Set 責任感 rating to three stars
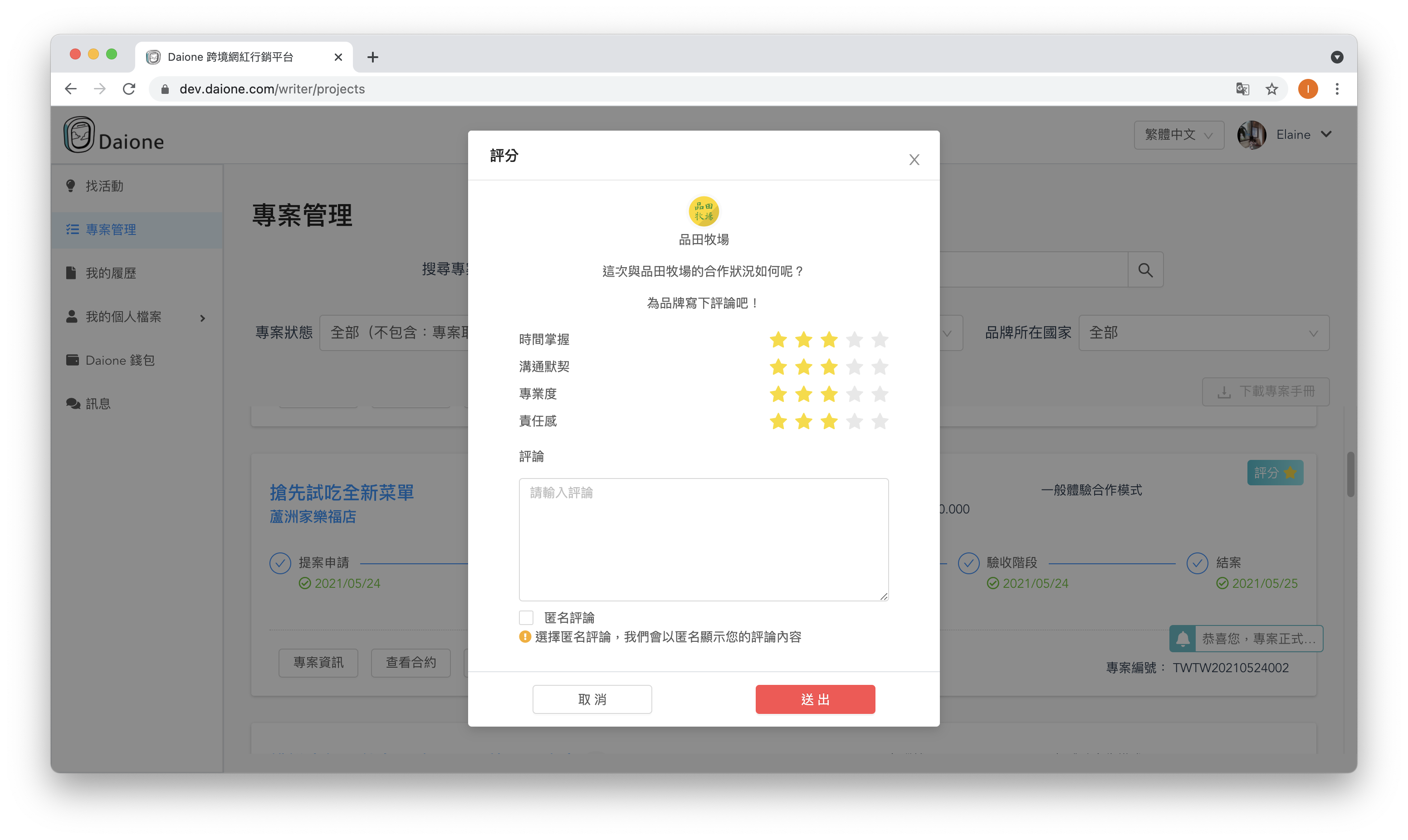Screen dimensions: 1408x840 [x=829, y=421]
